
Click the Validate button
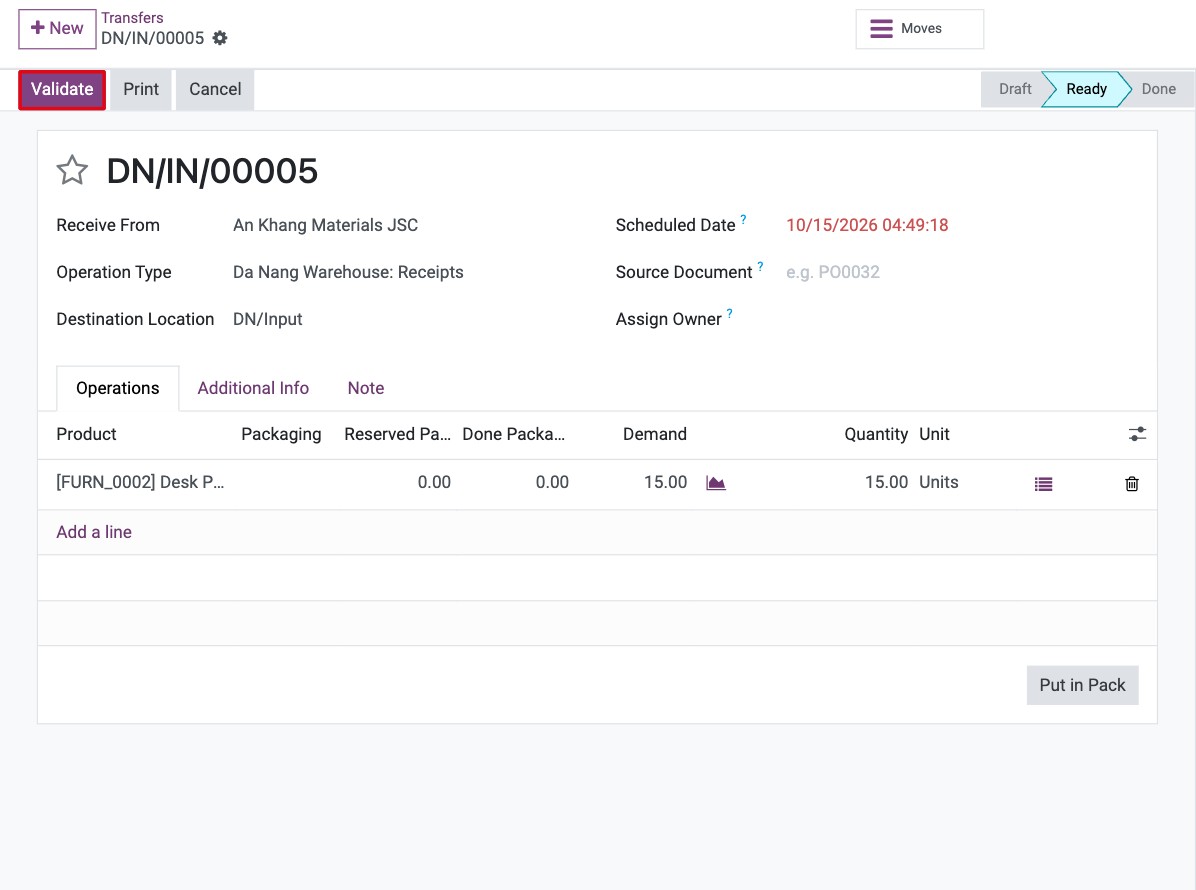pyautogui.click(x=62, y=89)
